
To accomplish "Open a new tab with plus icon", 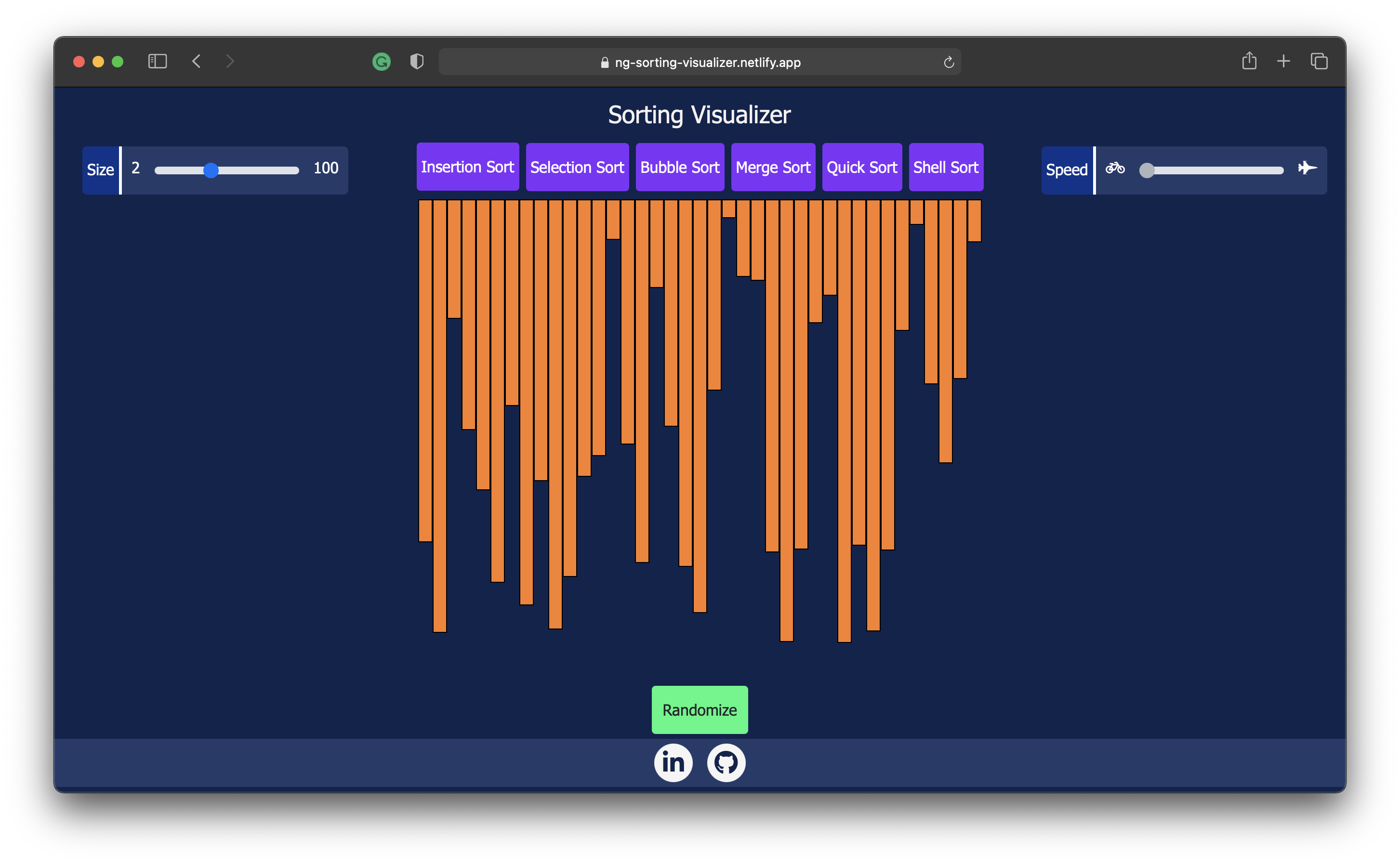I will [1283, 61].
